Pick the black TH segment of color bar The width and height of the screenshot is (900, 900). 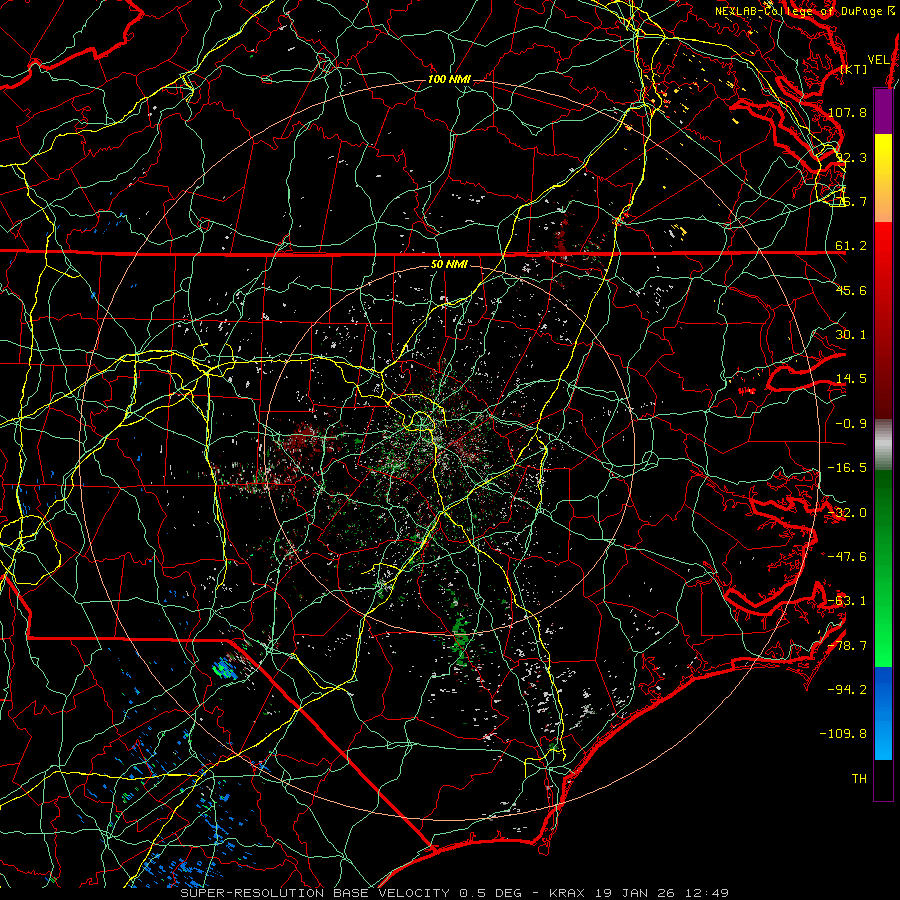[883, 779]
